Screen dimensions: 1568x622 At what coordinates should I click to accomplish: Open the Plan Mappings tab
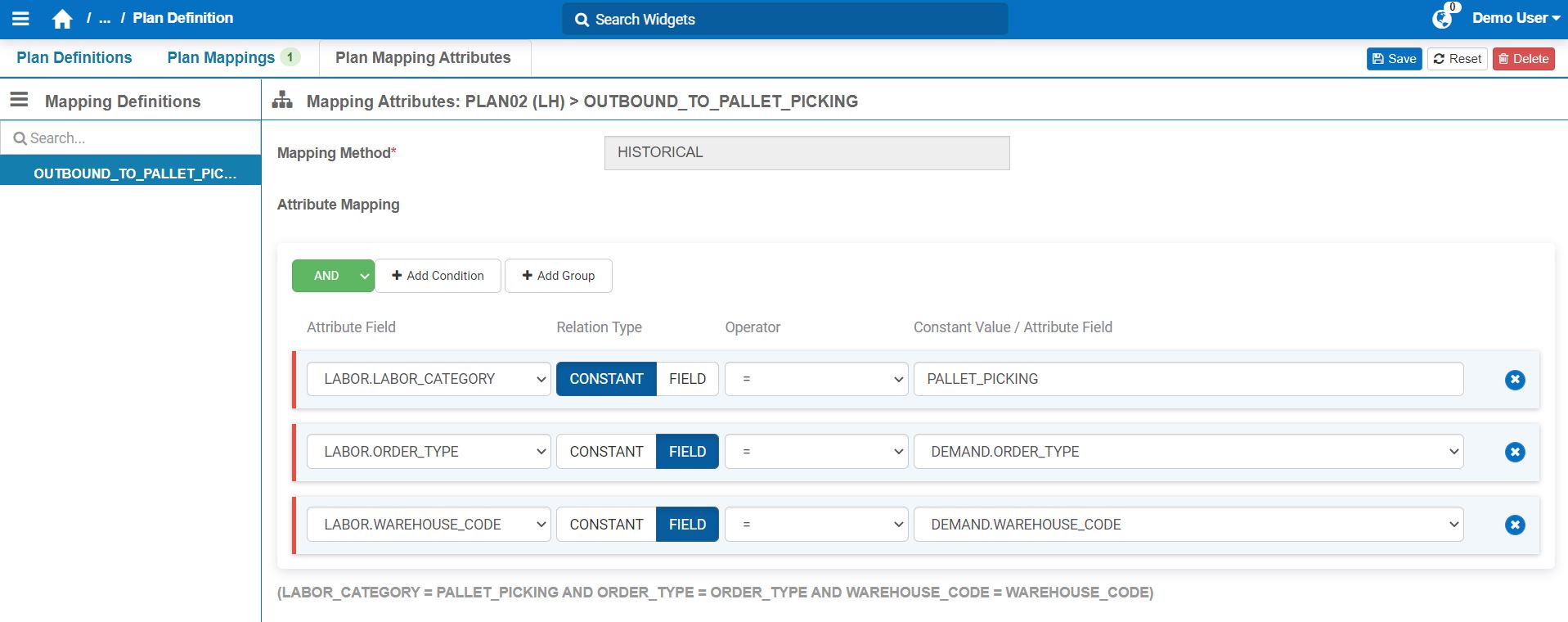(x=221, y=58)
